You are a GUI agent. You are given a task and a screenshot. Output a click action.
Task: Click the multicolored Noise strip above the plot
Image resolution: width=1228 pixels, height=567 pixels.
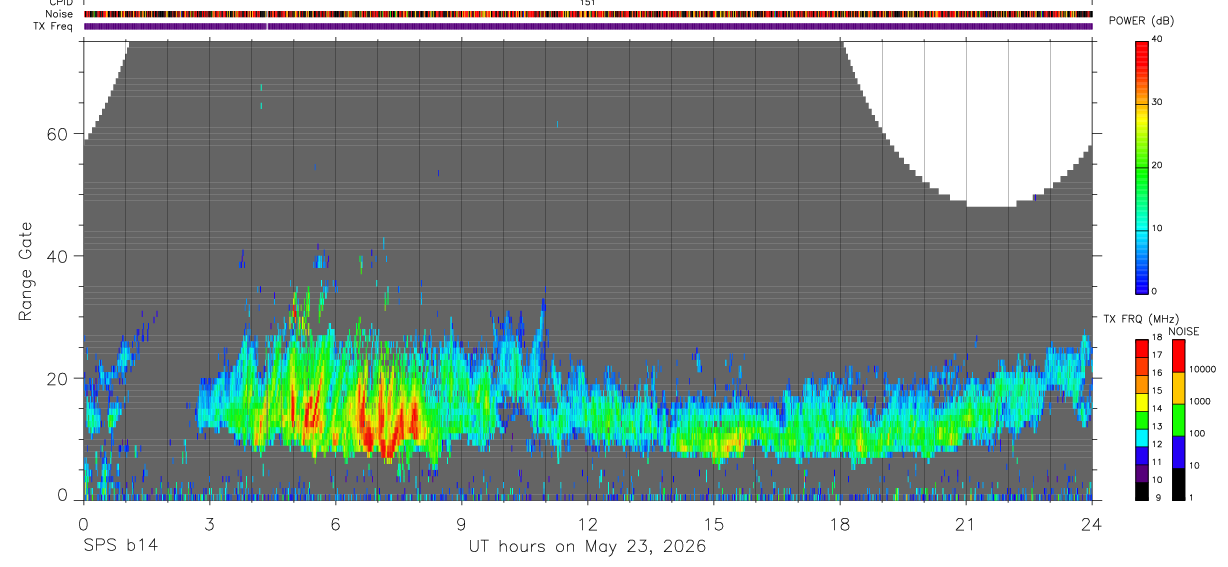[588, 14]
